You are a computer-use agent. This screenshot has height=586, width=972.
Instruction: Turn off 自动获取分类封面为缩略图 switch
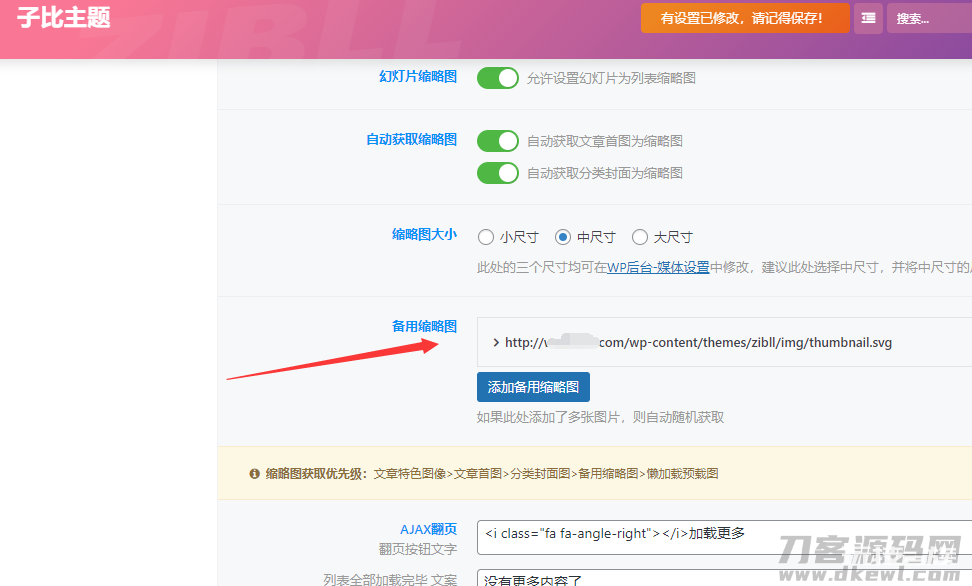click(x=497, y=173)
